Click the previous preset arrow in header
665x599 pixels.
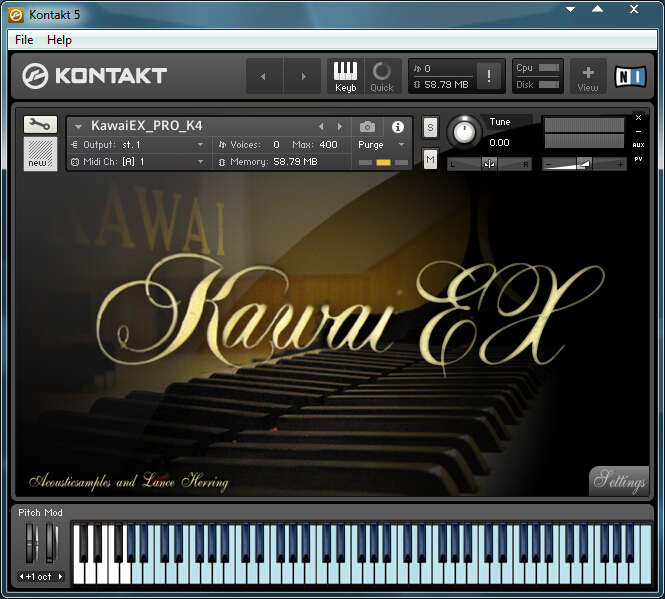tap(264, 76)
